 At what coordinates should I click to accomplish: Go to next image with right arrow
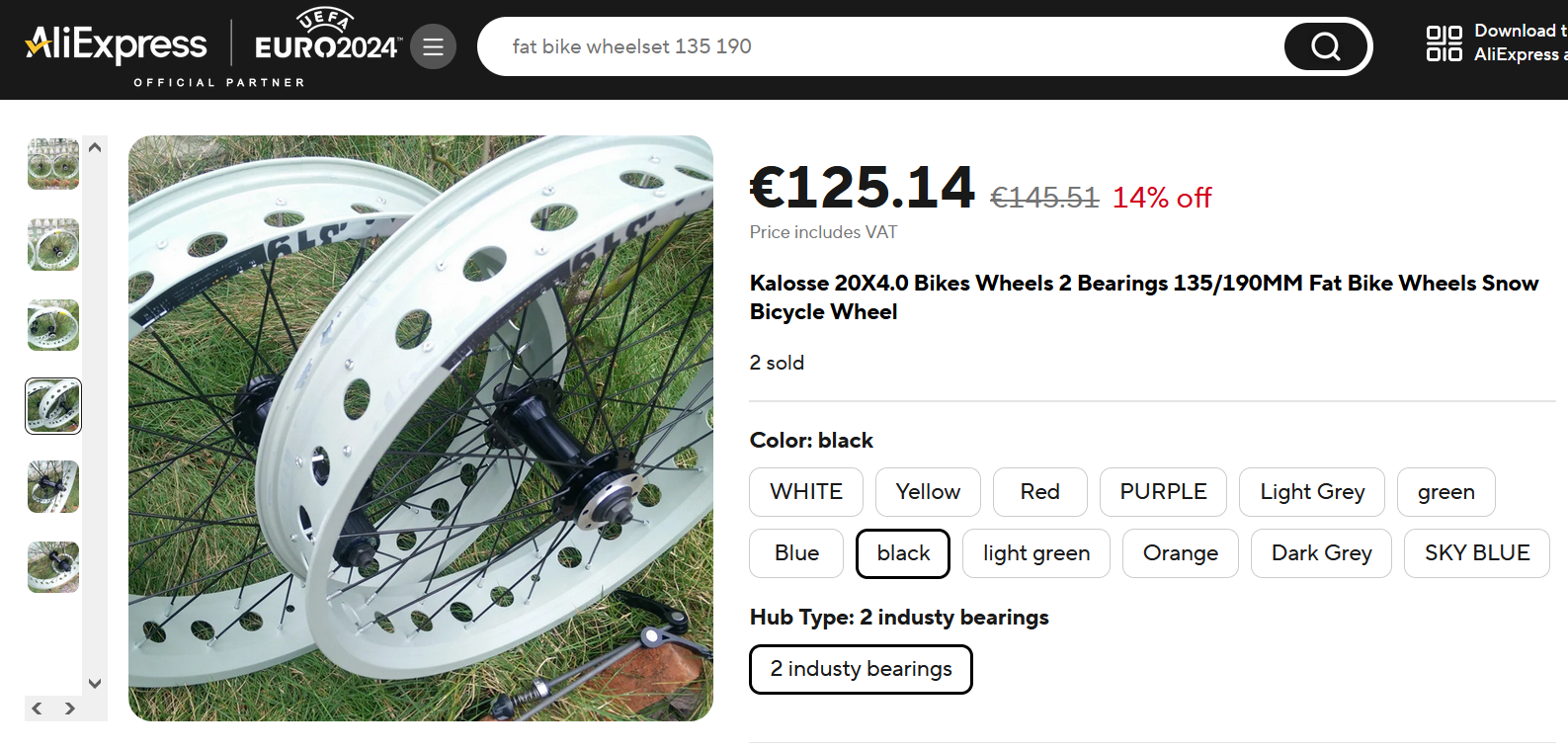pos(70,709)
